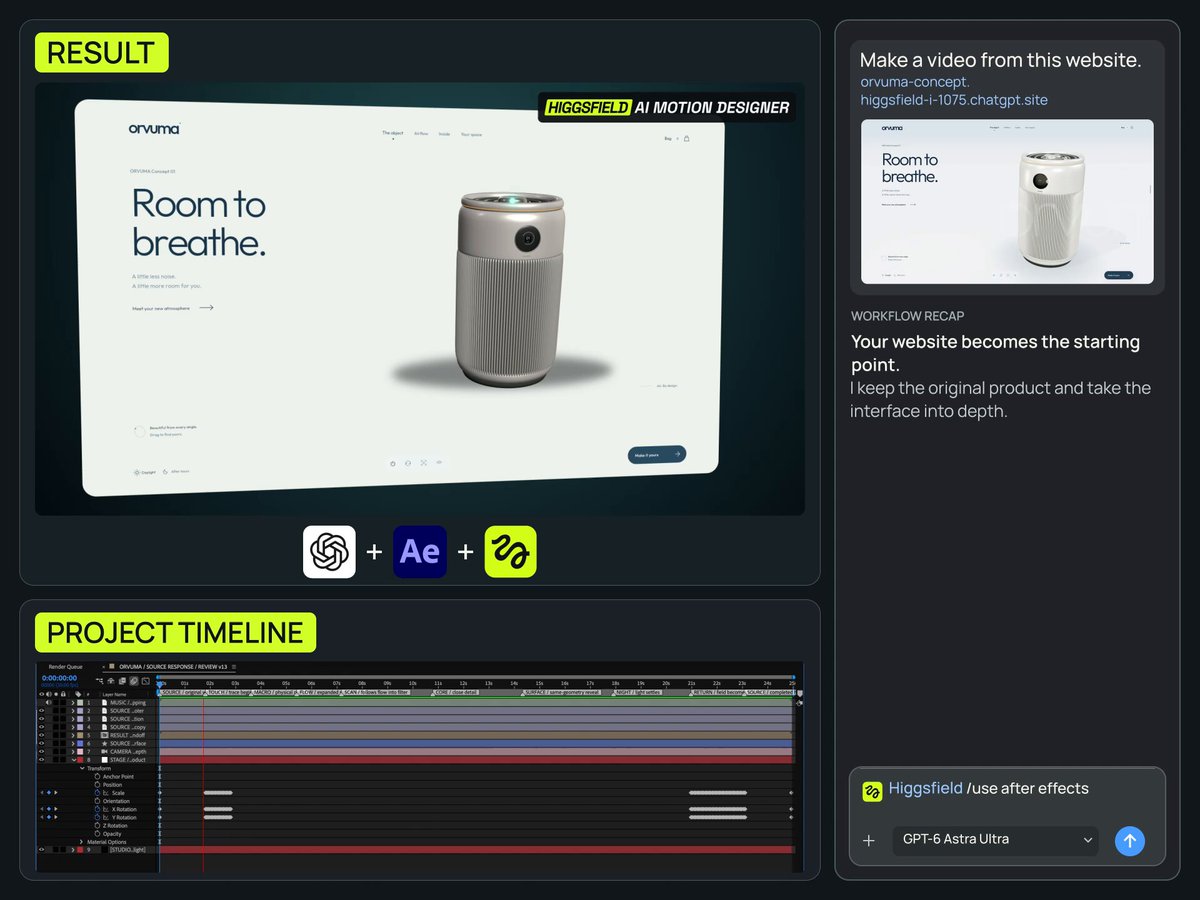1200x900 pixels.
Task: Collapse layer 8 STAGE /..oduct properties
Action: coord(73,760)
